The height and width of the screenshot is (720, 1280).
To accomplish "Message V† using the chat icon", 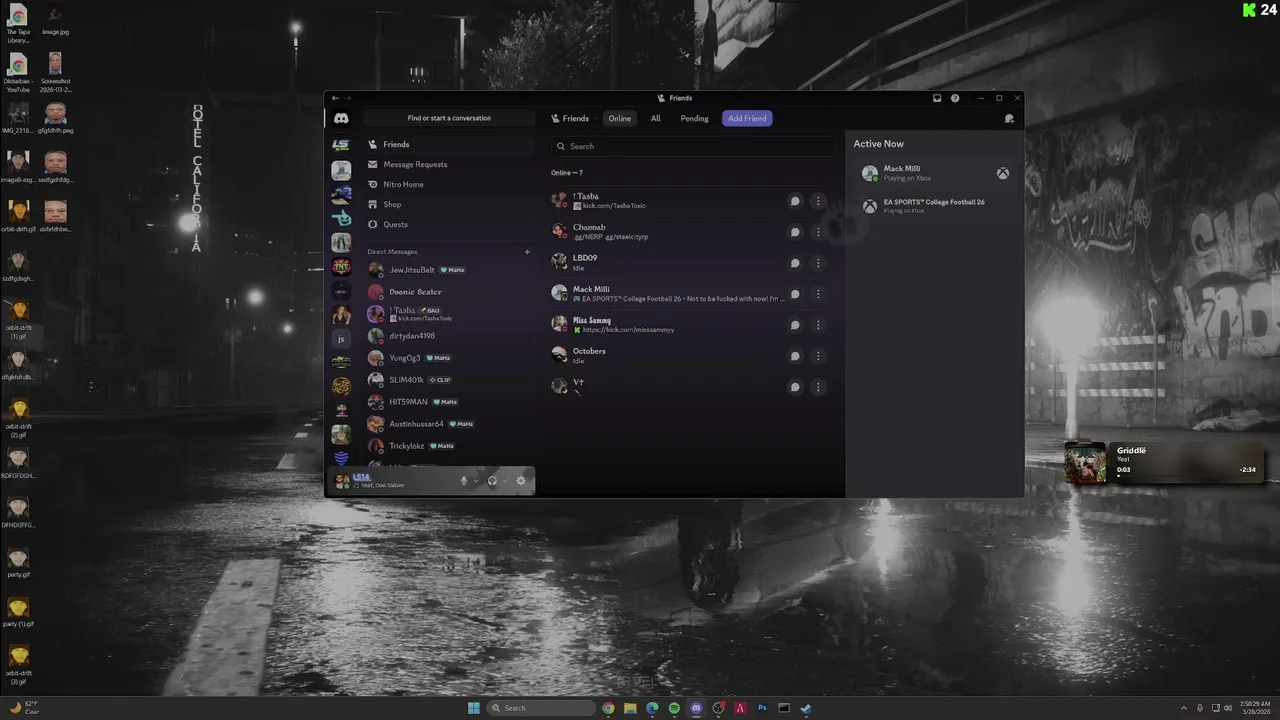I will click(795, 387).
